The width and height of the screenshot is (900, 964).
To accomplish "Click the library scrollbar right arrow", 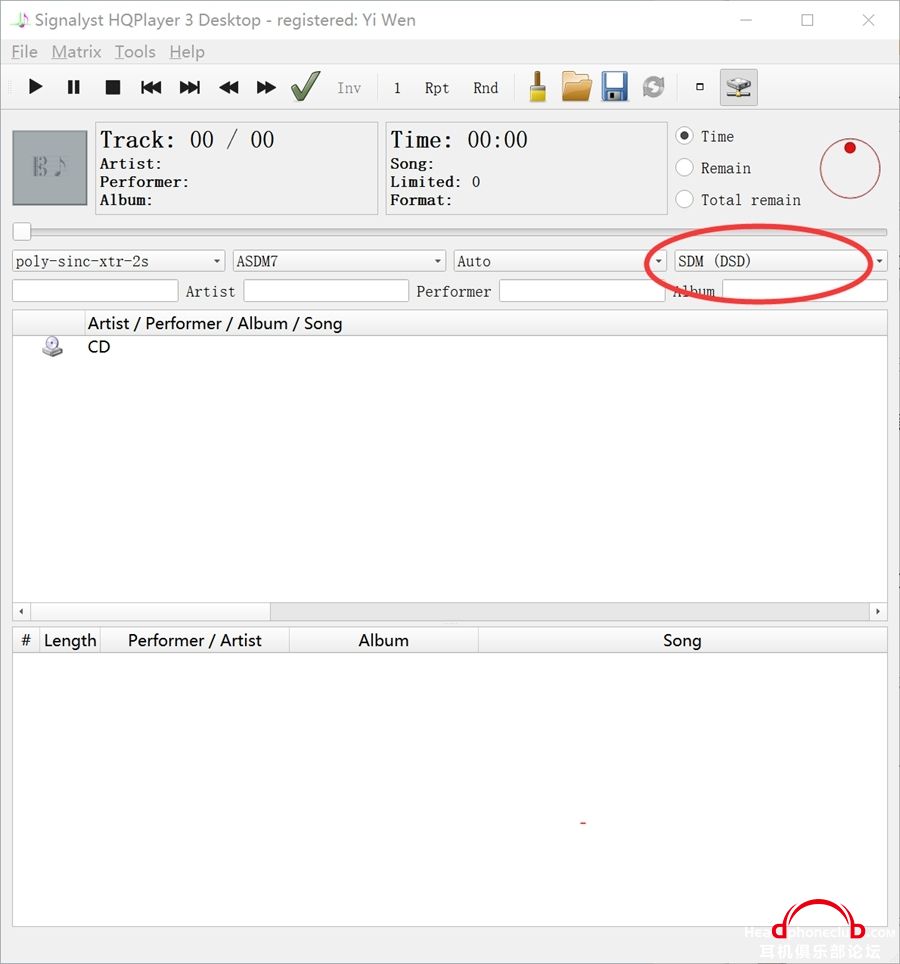I will pyautogui.click(x=878, y=611).
